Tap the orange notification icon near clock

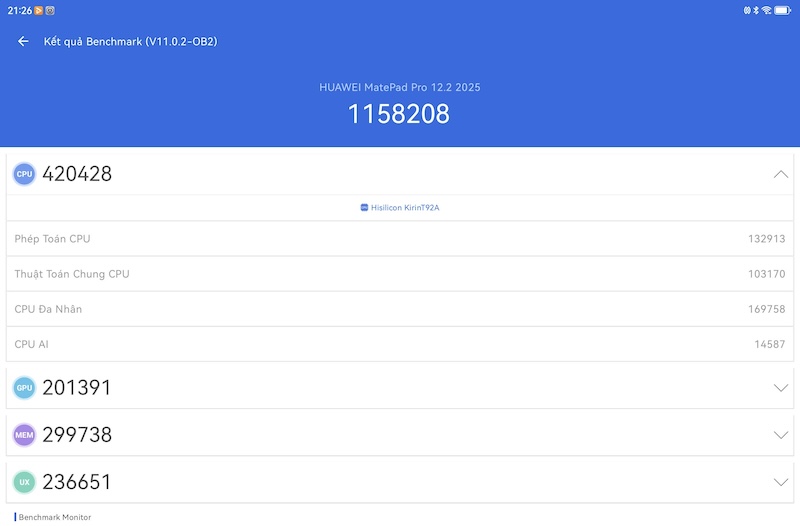click(x=39, y=10)
